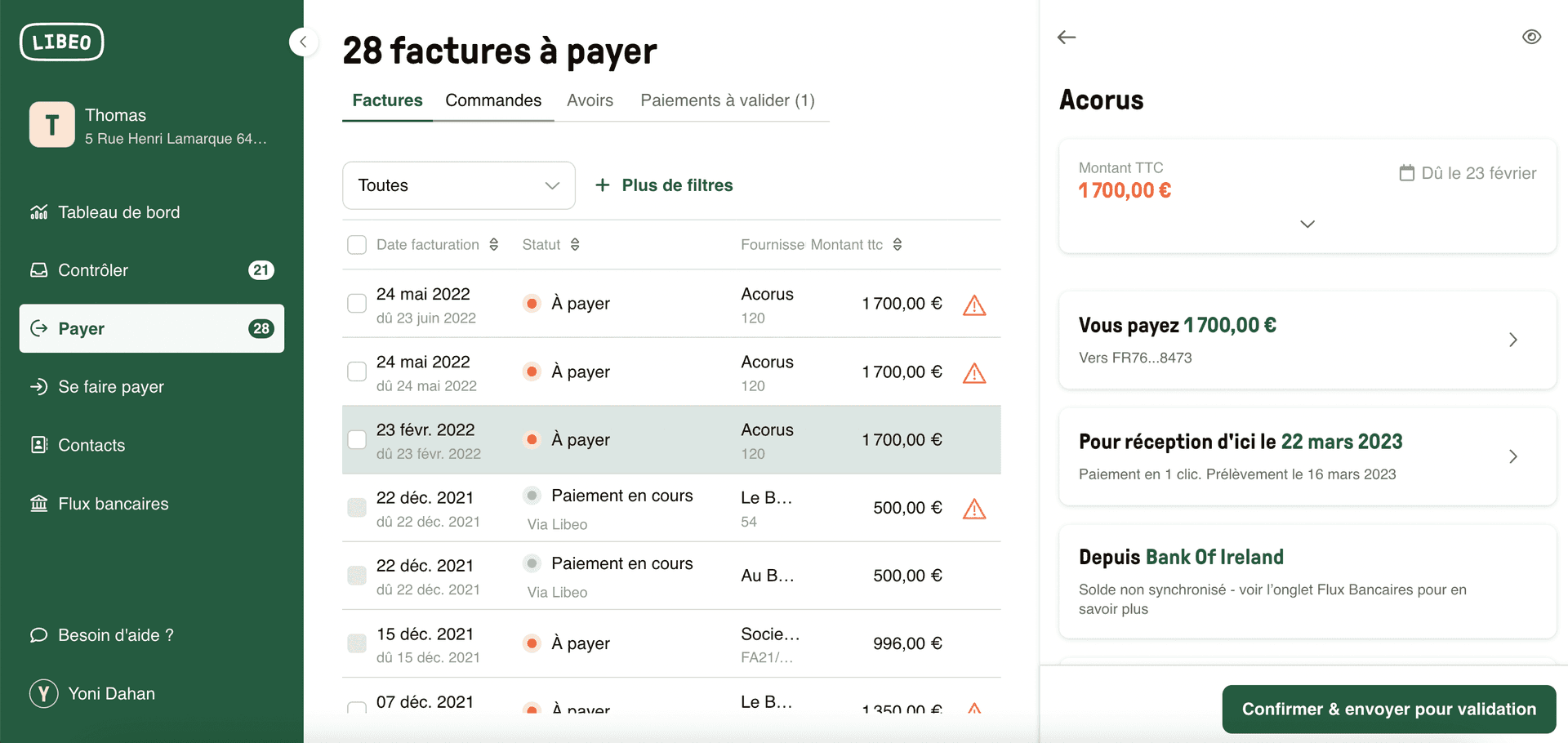The height and width of the screenshot is (743, 1568).
Task: Select the Contrôler sidebar icon
Action: [38, 270]
